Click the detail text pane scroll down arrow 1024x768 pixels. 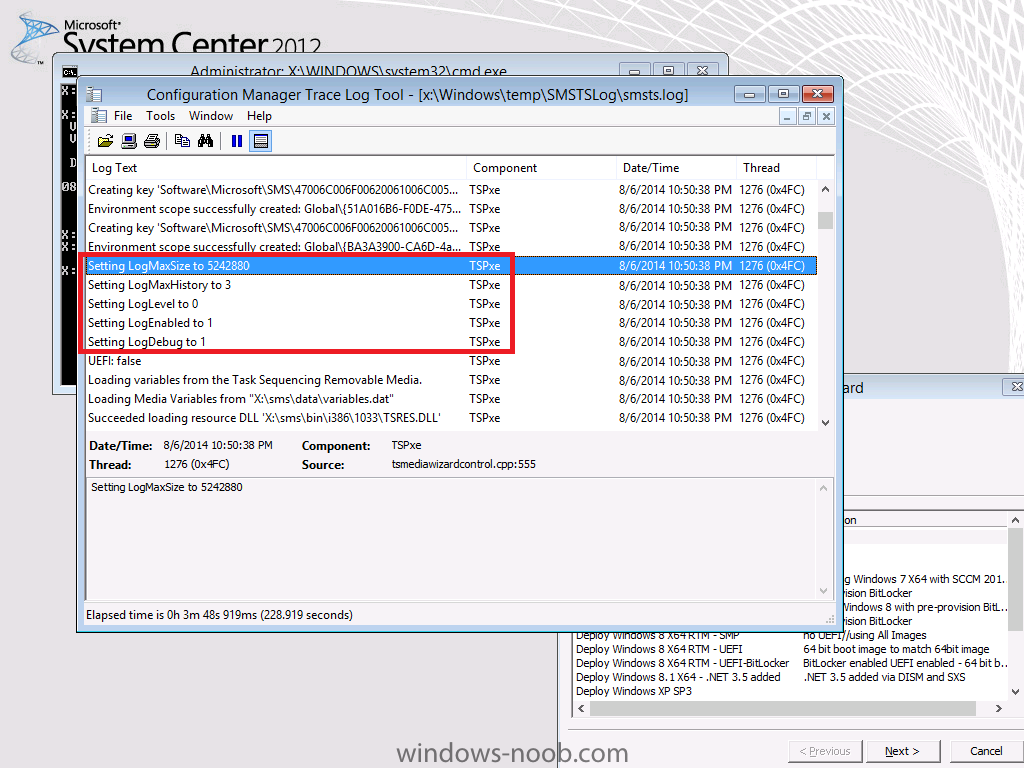pyautogui.click(x=824, y=591)
